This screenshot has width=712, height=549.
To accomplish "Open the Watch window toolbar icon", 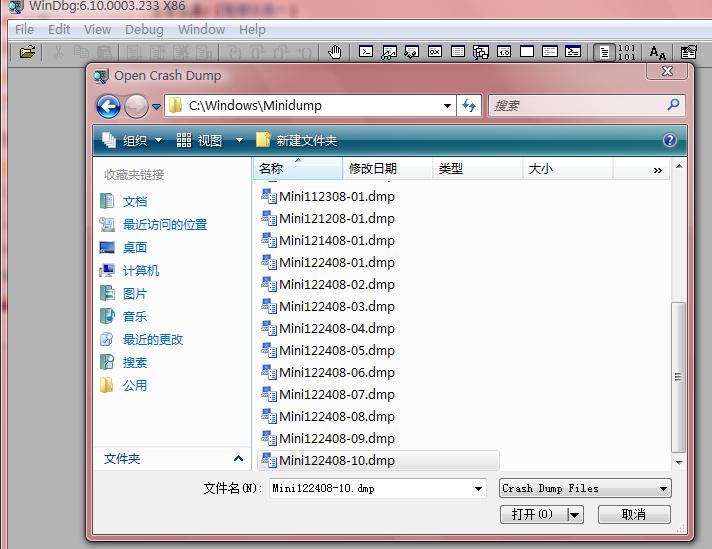I will [389, 52].
